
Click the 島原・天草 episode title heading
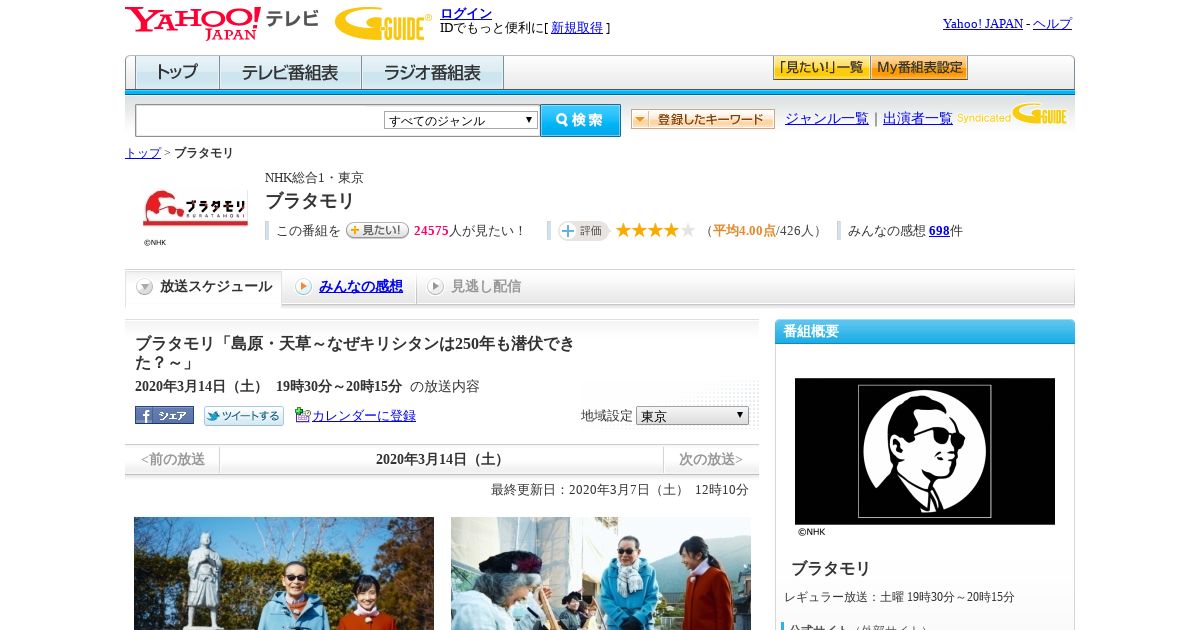[x=356, y=353]
